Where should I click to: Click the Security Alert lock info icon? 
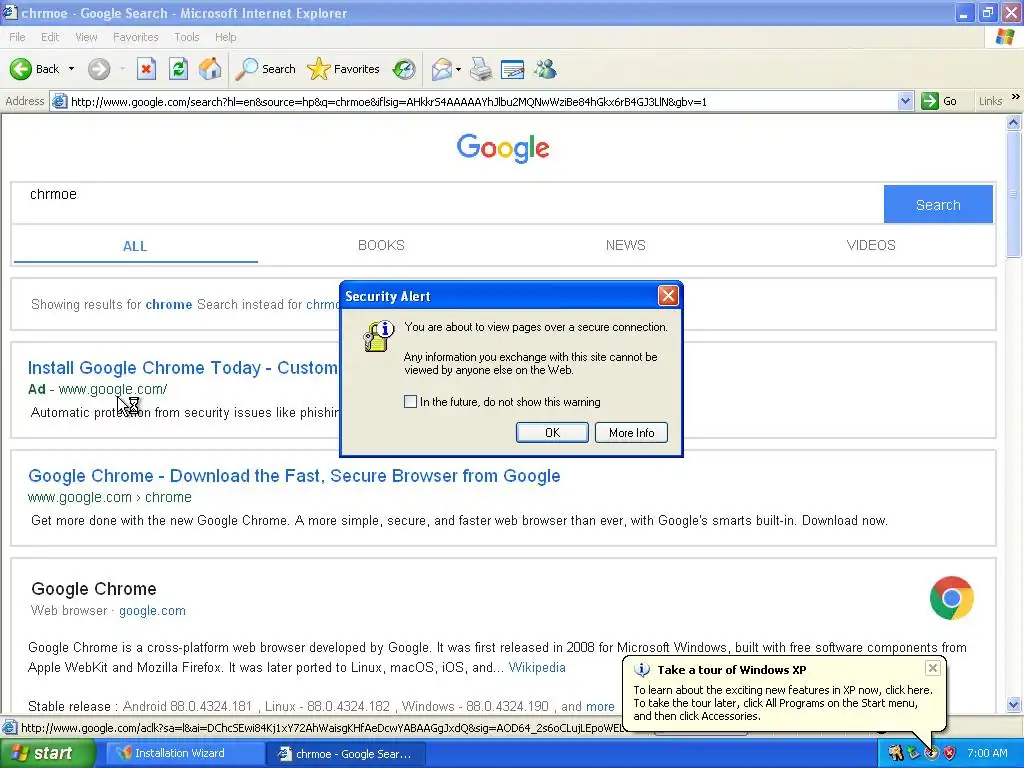[379, 336]
